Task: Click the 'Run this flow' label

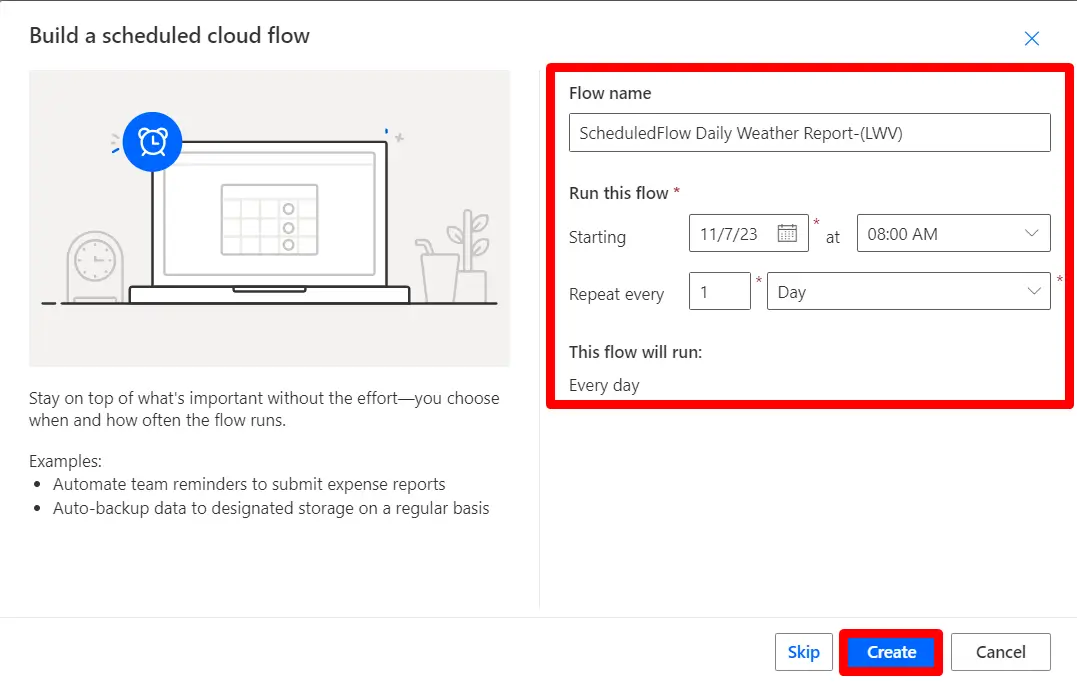Action: coord(619,193)
